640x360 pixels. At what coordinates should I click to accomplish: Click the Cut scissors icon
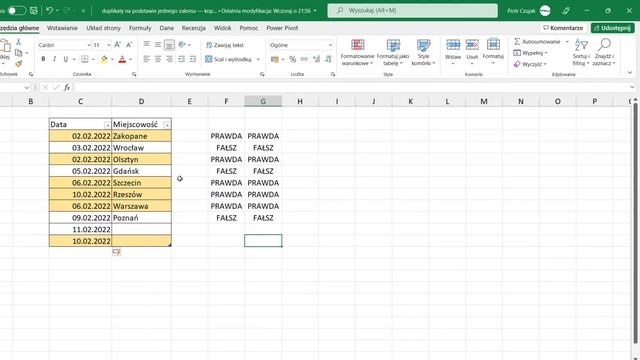pyautogui.click(x=18, y=42)
